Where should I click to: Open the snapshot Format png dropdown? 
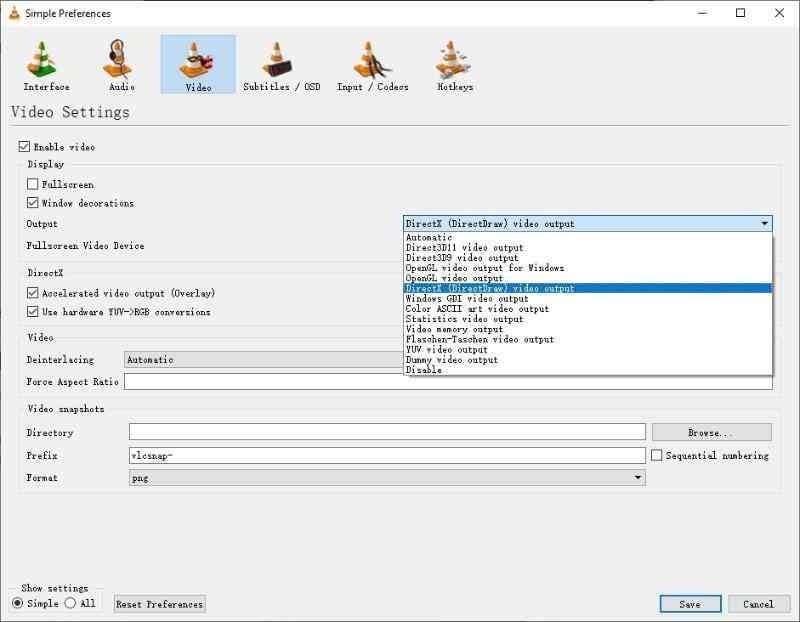click(x=387, y=478)
